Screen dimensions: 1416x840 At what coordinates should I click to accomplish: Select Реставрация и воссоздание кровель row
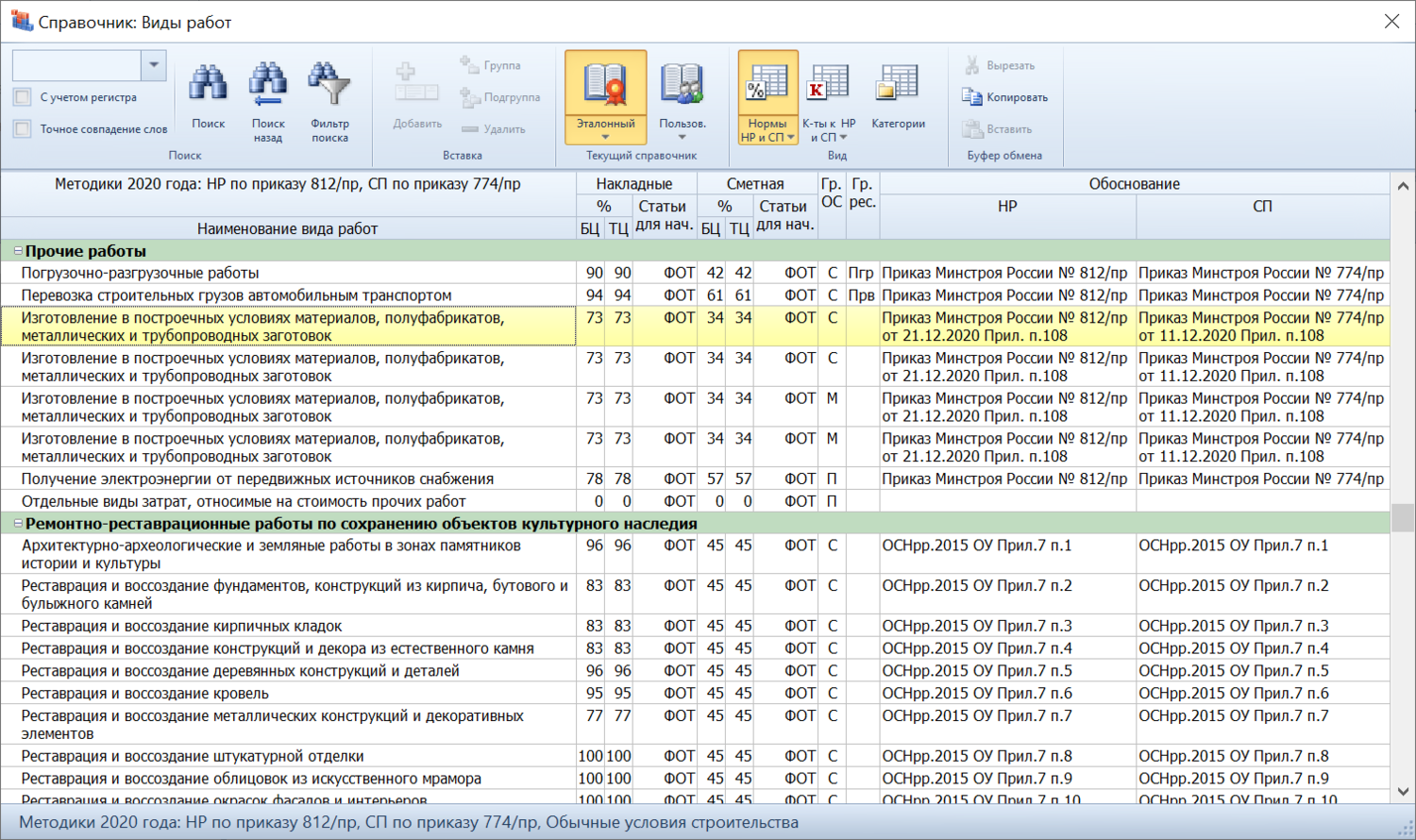click(x=145, y=694)
